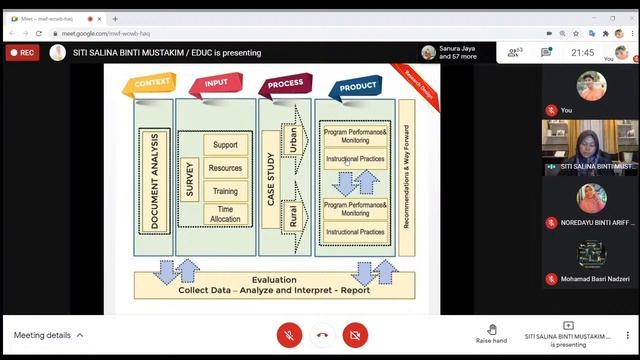The image size is (640, 360).
Task: Click the muted mic icon beside Mohamad Basri Nadzeri
Action: pyautogui.click(x=551, y=279)
